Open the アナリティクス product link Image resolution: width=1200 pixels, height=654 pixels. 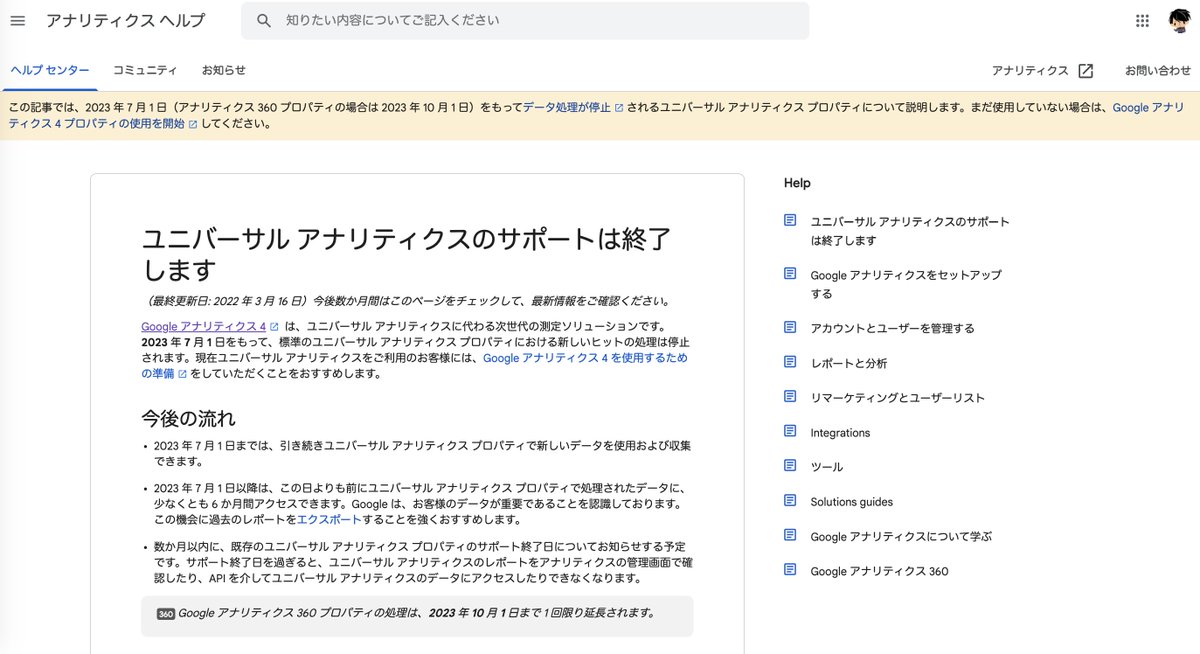click(1030, 71)
